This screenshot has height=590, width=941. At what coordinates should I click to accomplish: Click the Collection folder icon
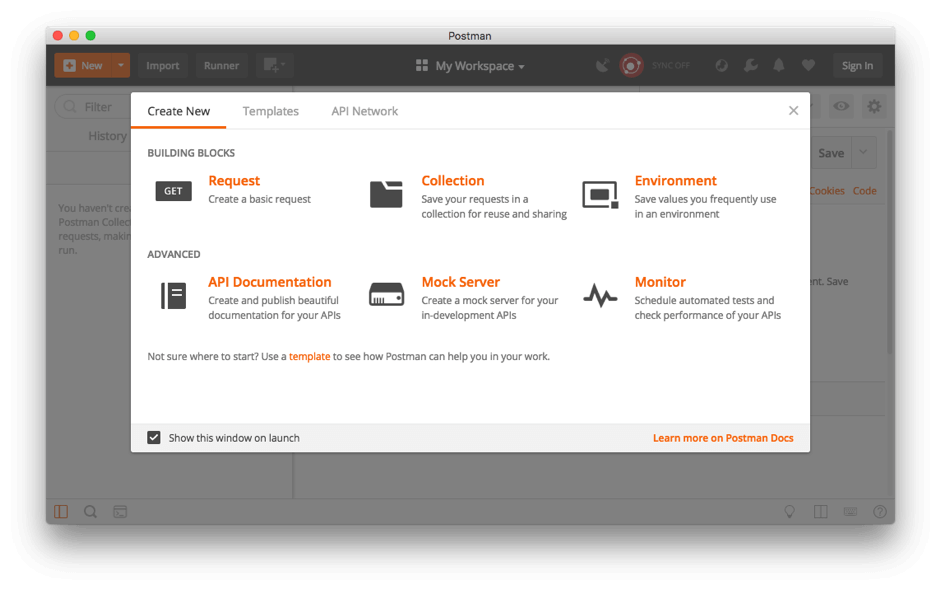(386, 193)
